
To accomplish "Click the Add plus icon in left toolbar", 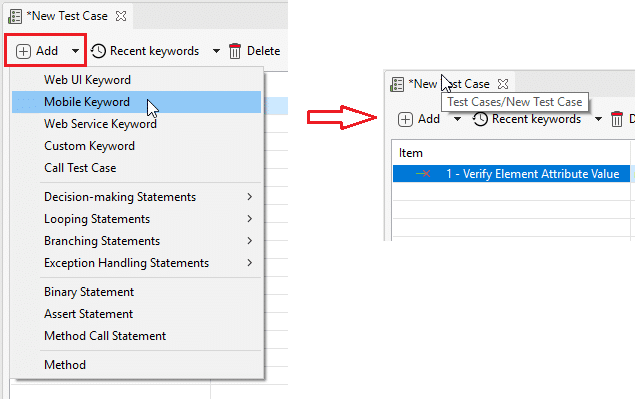I will pyautogui.click(x=23, y=51).
